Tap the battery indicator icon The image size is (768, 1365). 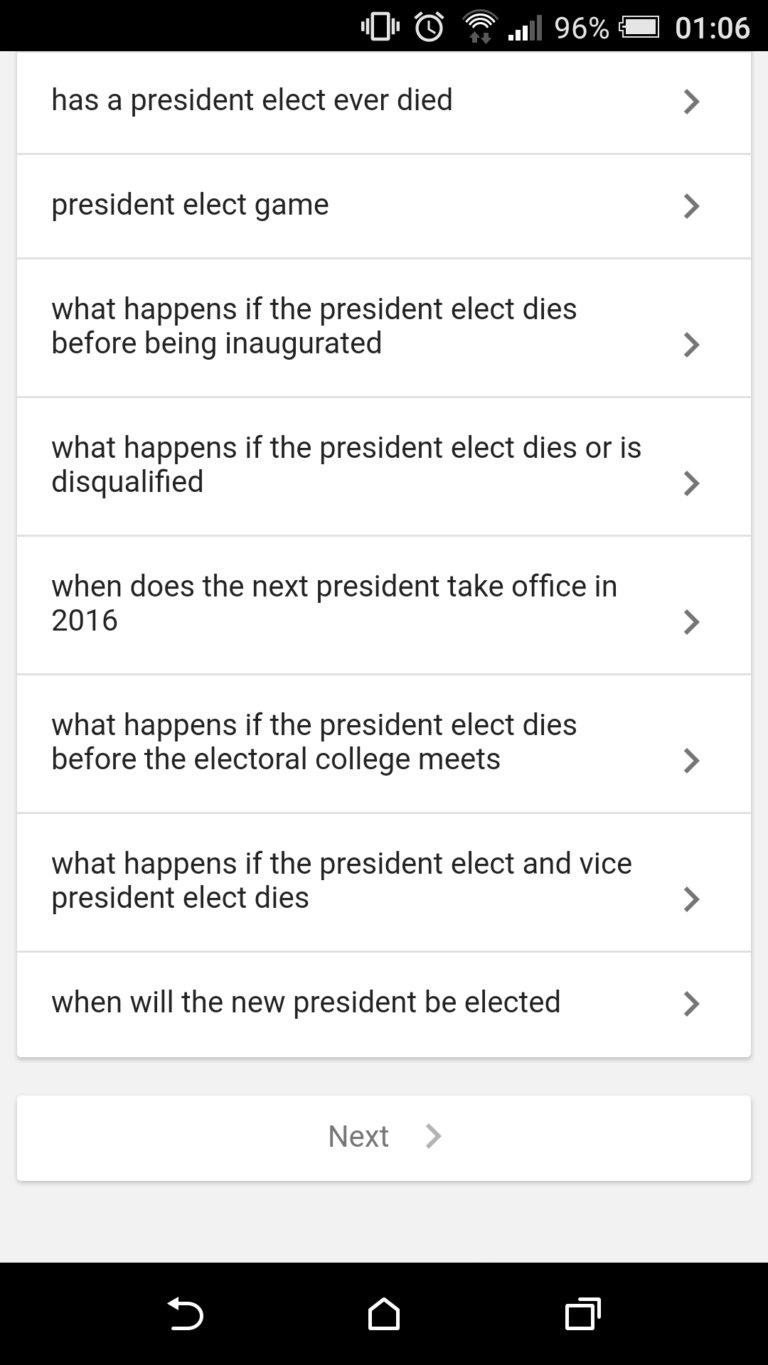pyautogui.click(x=640, y=27)
